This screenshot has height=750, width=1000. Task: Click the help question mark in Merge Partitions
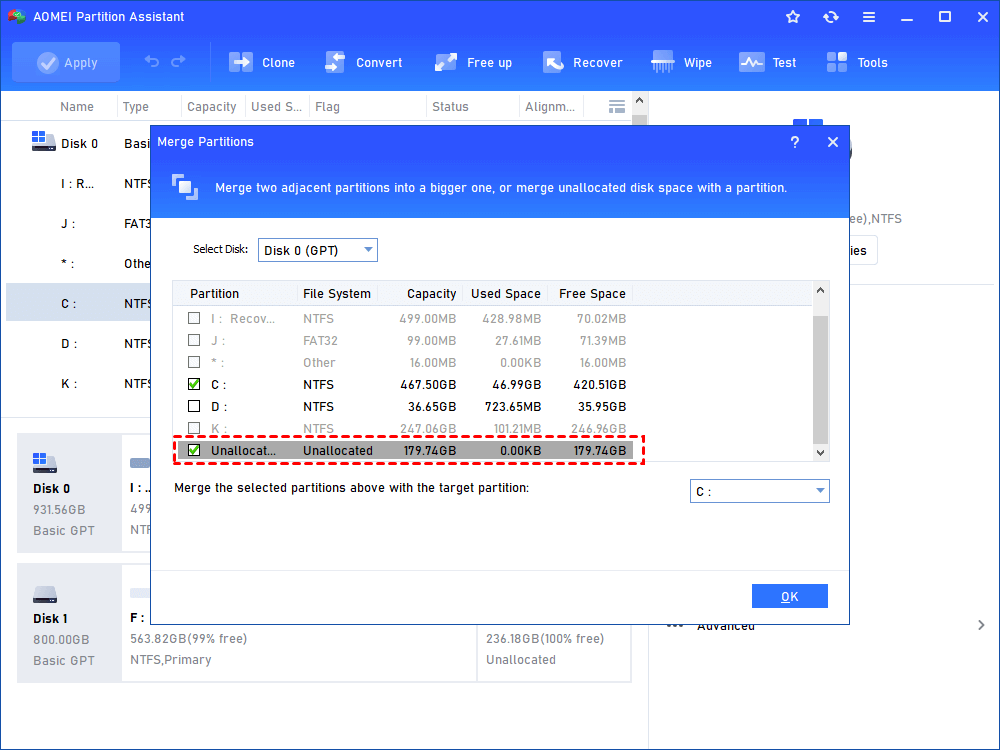pos(795,142)
